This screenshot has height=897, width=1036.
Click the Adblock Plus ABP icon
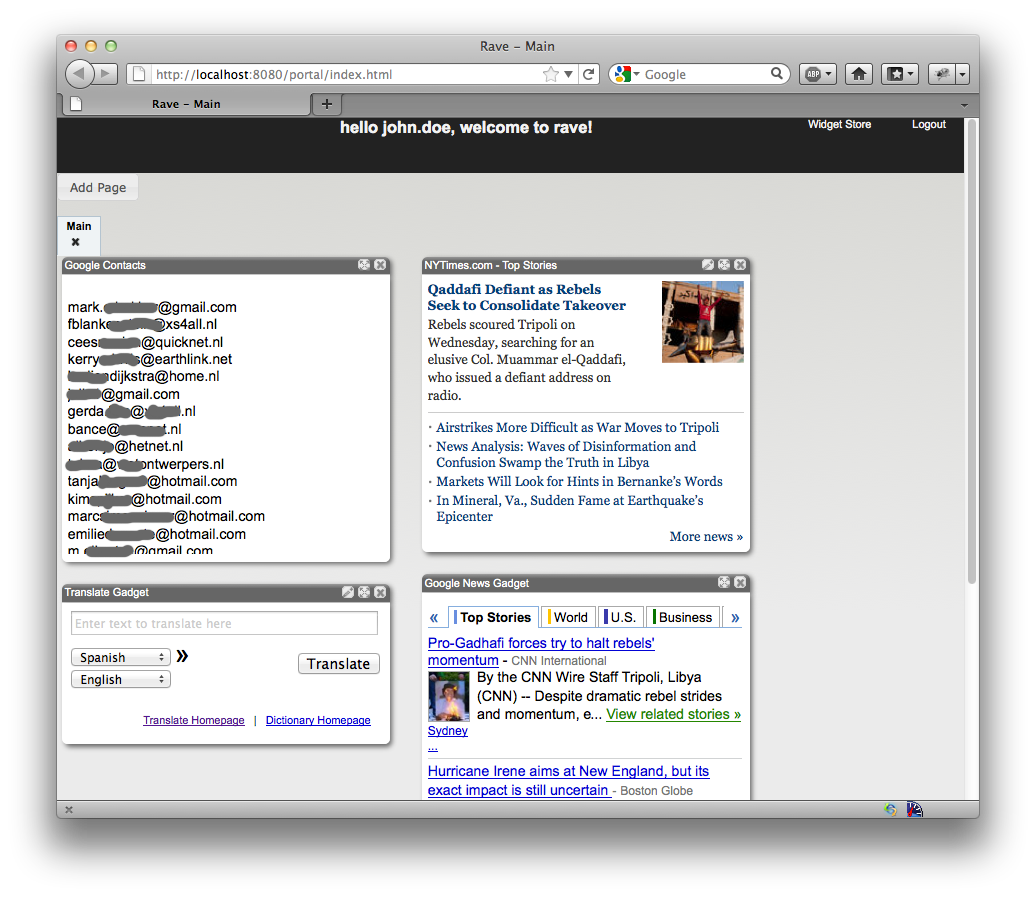click(817, 74)
